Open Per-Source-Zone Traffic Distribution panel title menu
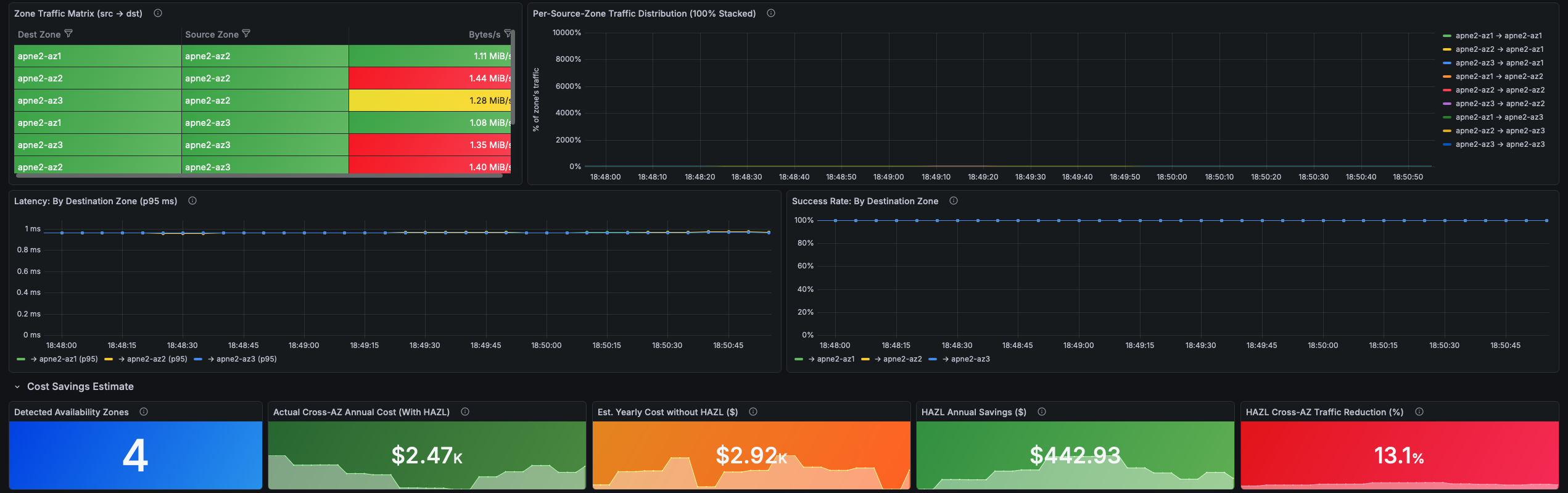 [644, 14]
